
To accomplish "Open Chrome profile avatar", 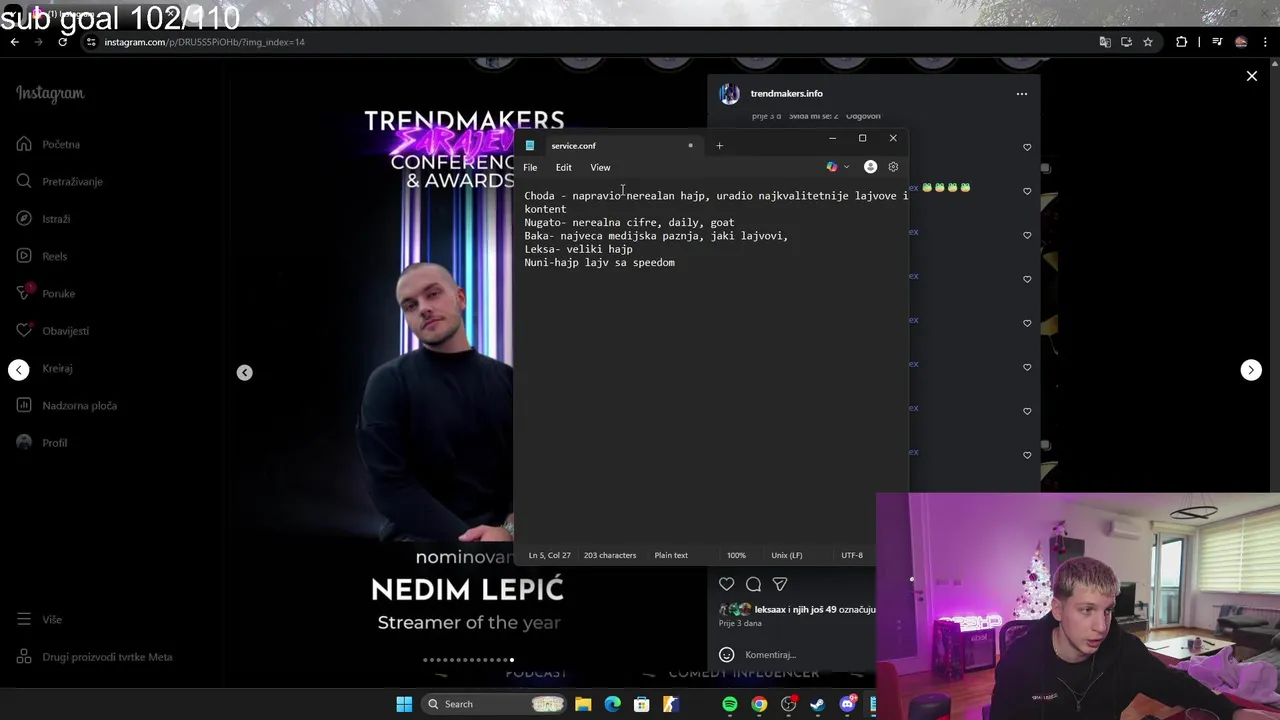I will (x=1241, y=42).
